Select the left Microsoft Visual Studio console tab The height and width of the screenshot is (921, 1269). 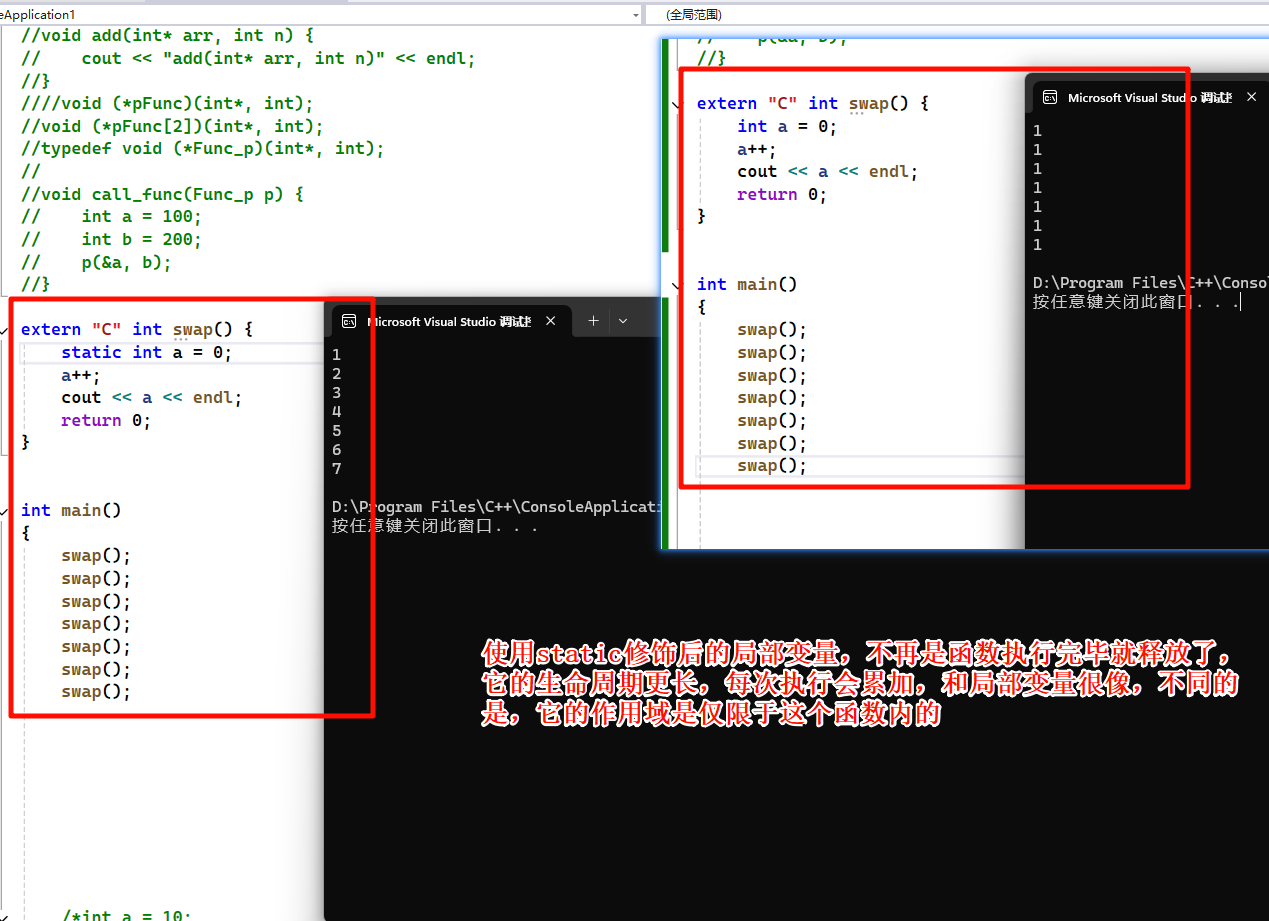tap(448, 321)
